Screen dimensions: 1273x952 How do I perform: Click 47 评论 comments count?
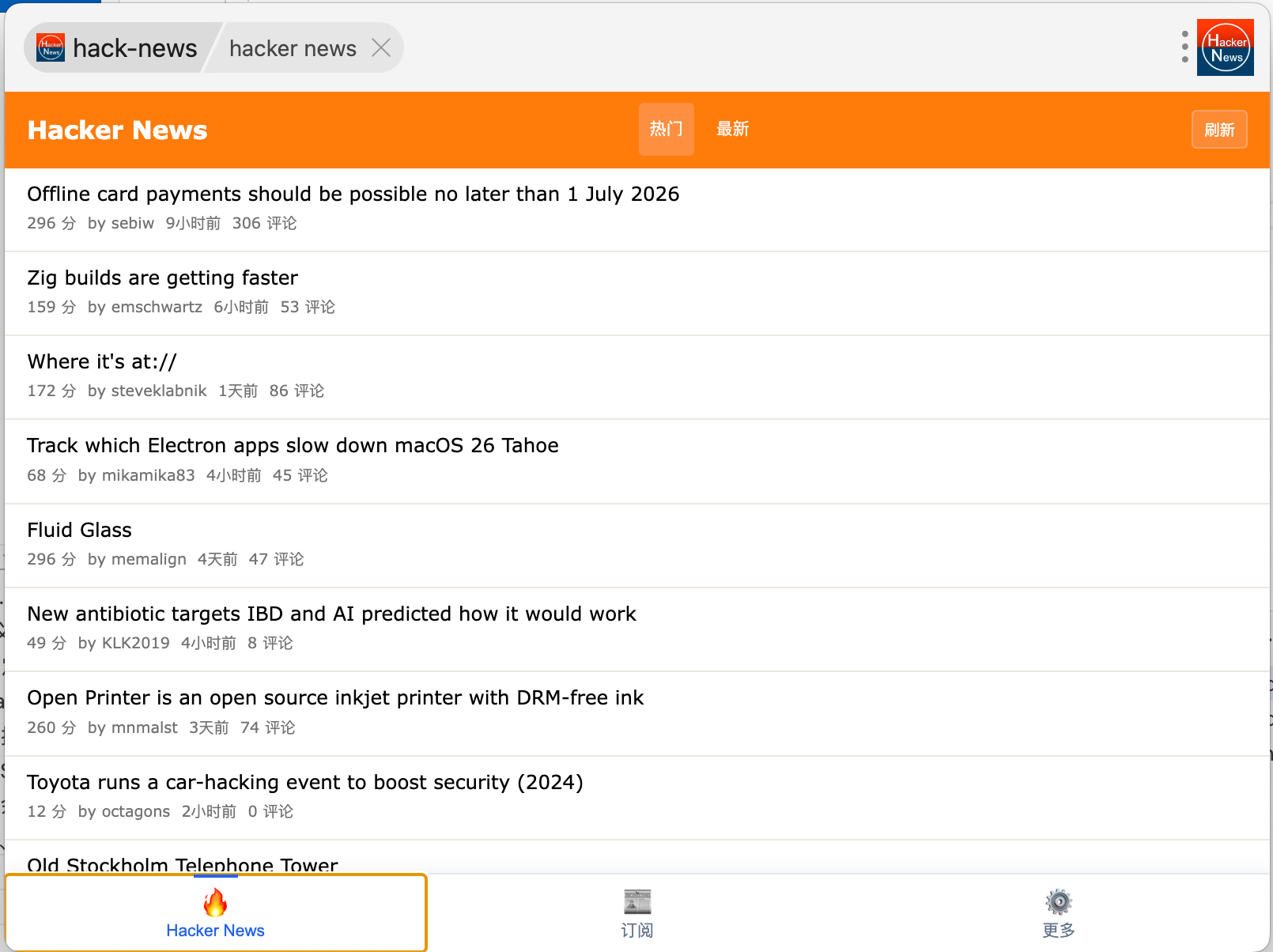(277, 560)
